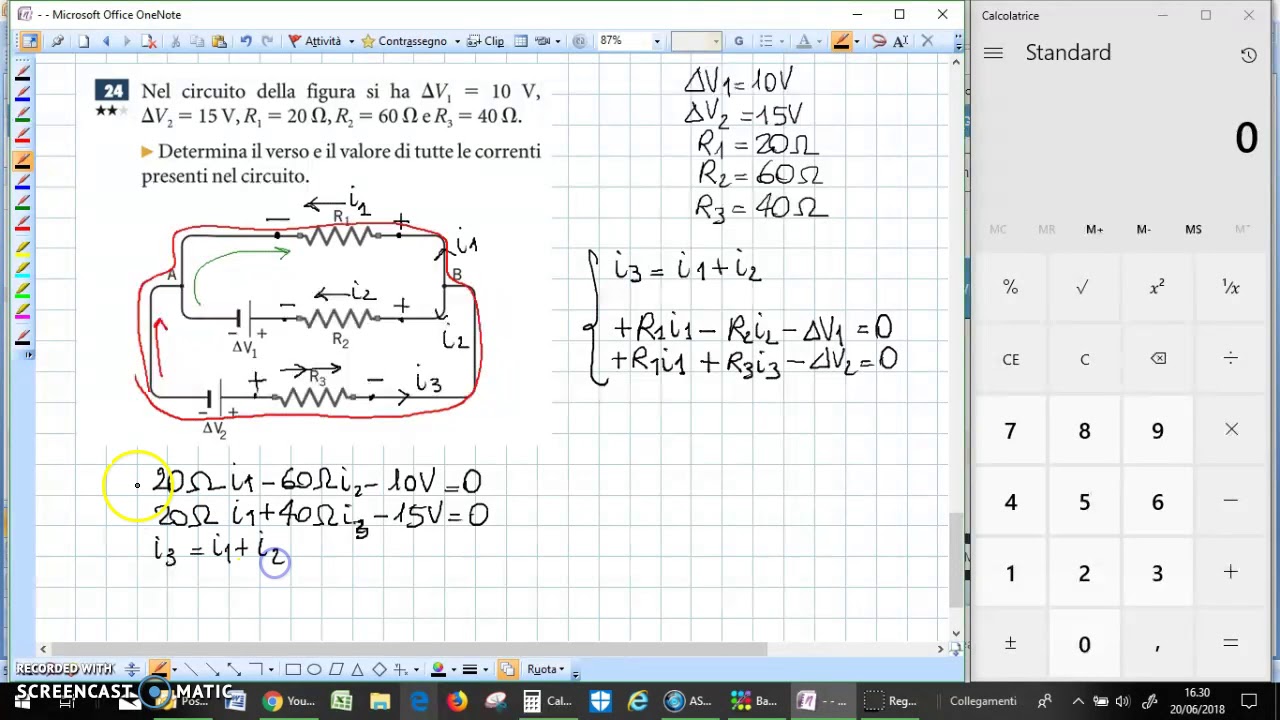Viewport: 1280px width, 720px height.
Task: Click the vertical scrollbar down arrow in OneNote
Action: coord(956,633)
